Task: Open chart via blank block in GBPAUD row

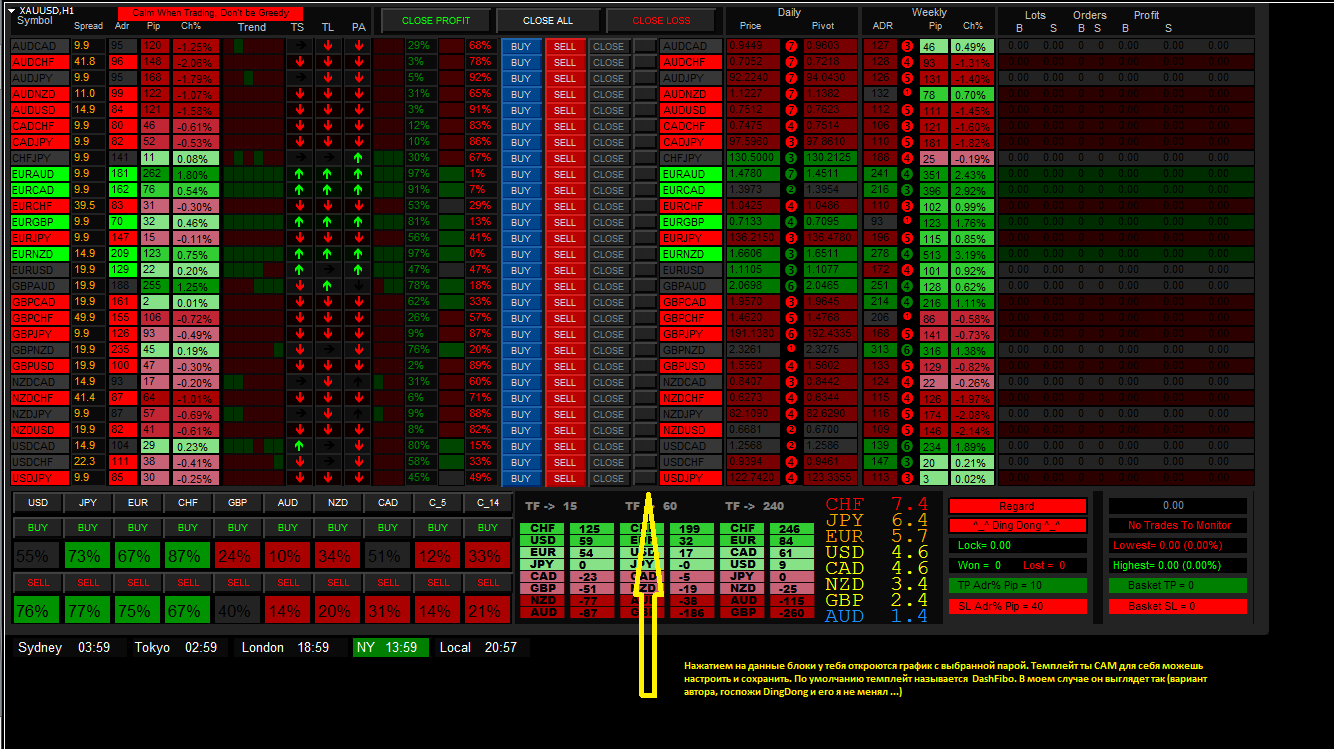Action: [645, 286]
